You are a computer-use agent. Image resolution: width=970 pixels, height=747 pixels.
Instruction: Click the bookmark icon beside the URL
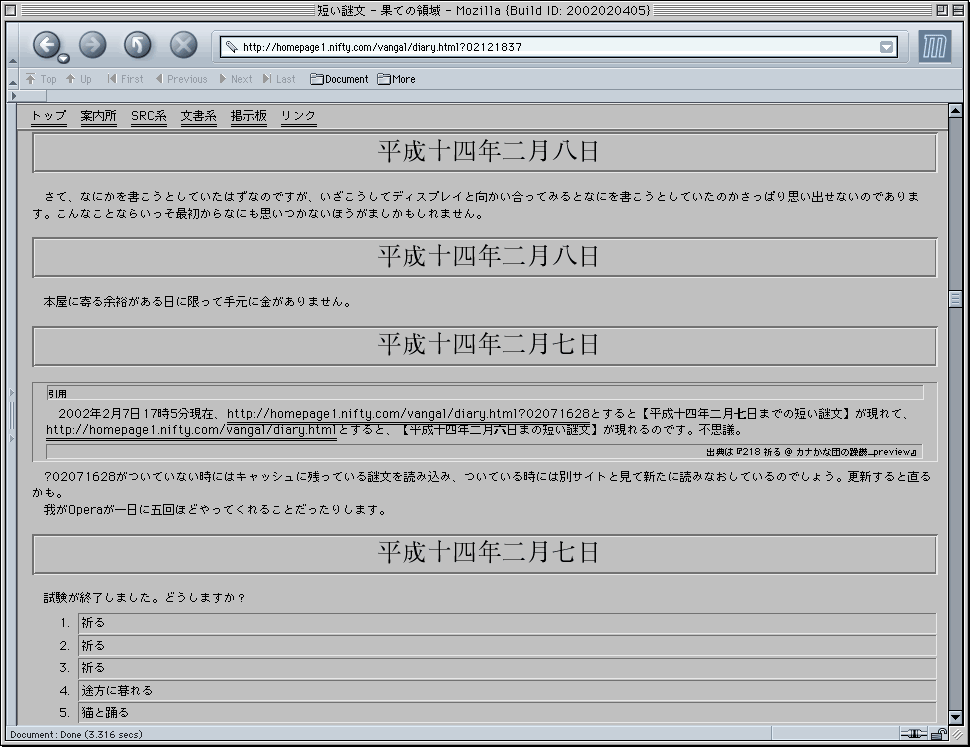[x=231, y=47]
